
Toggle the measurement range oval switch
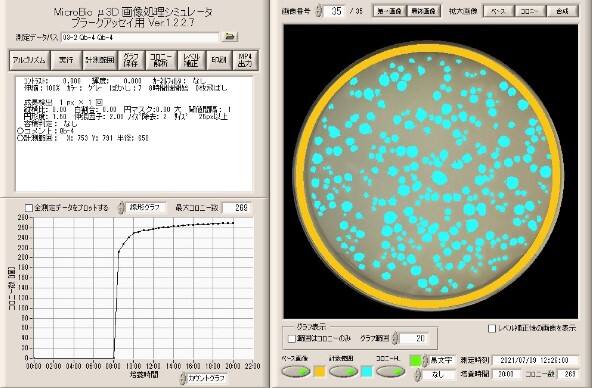pyautogui.click(x=343, y=372)
